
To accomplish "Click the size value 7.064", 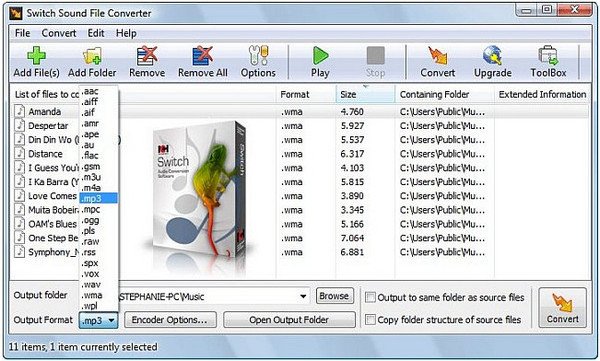I will coord(352,238).
